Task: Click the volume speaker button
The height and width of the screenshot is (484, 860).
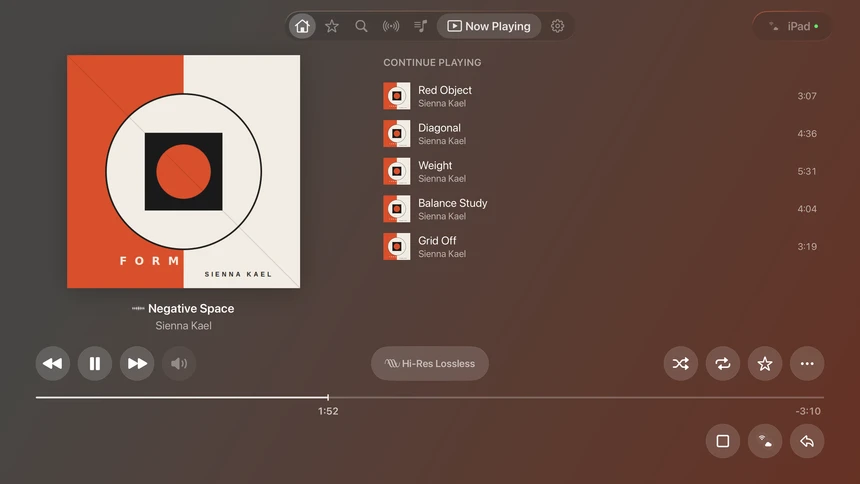Action: 179,363
